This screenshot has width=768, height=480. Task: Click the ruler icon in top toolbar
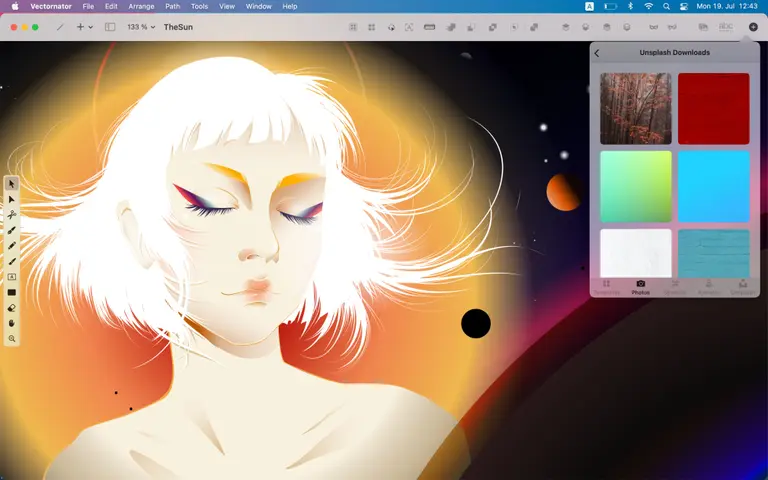pos(430,27)
